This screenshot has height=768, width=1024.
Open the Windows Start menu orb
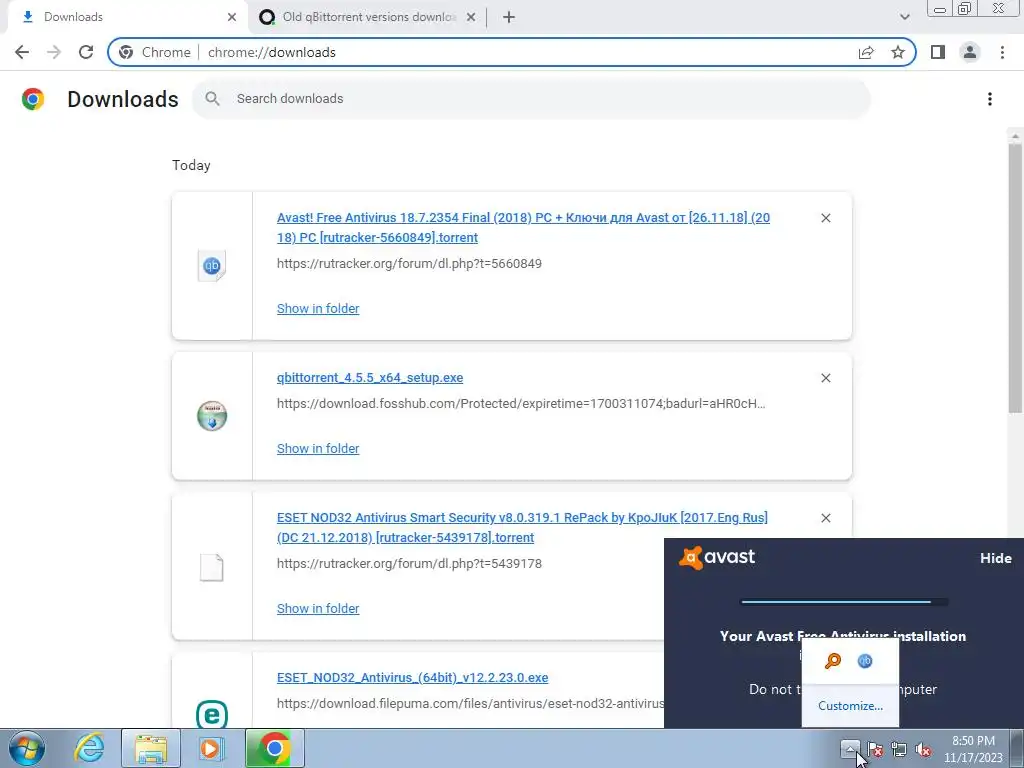point(26,749)
